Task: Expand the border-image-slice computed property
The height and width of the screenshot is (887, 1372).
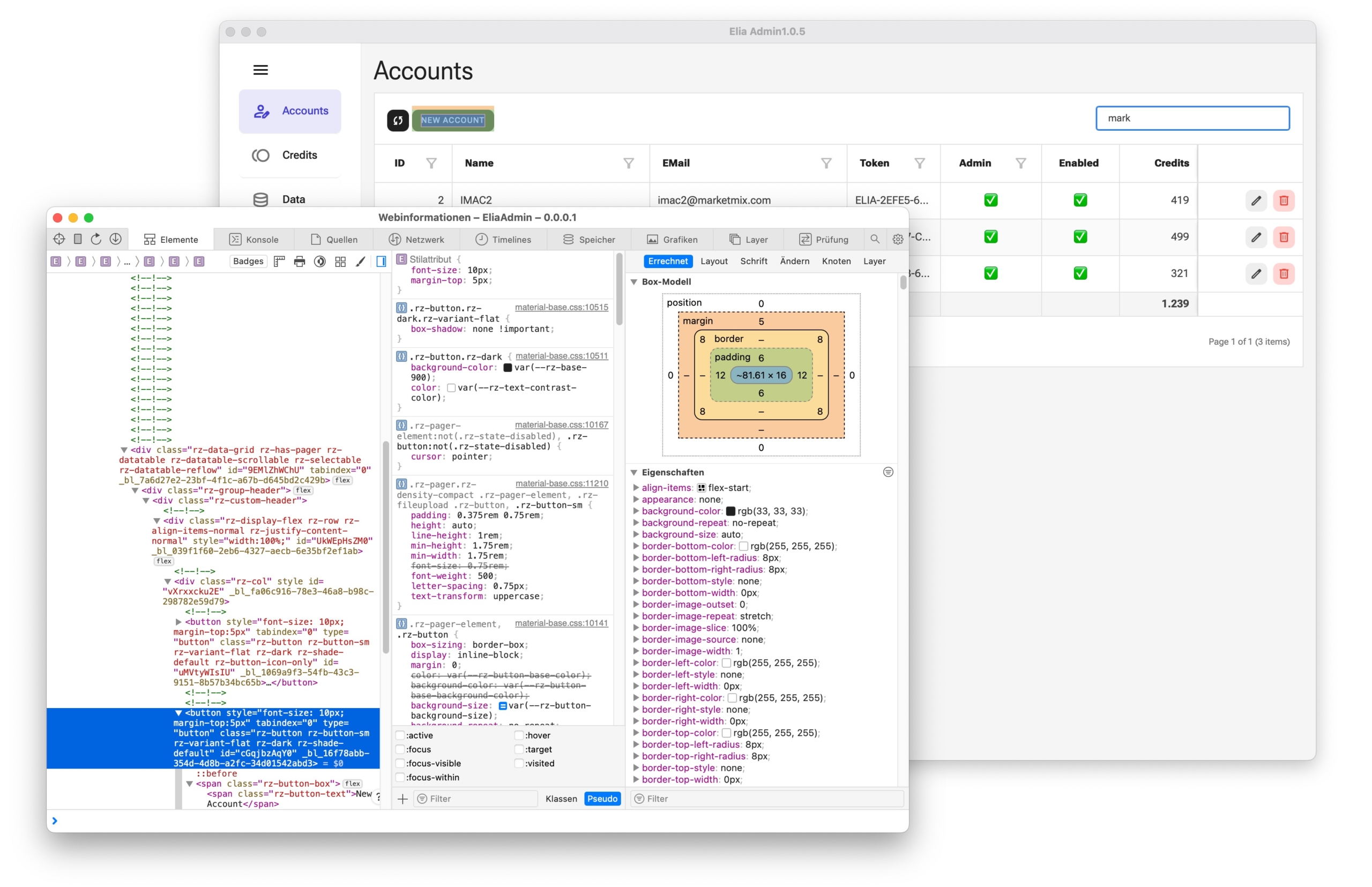Action: pos(636,628)
